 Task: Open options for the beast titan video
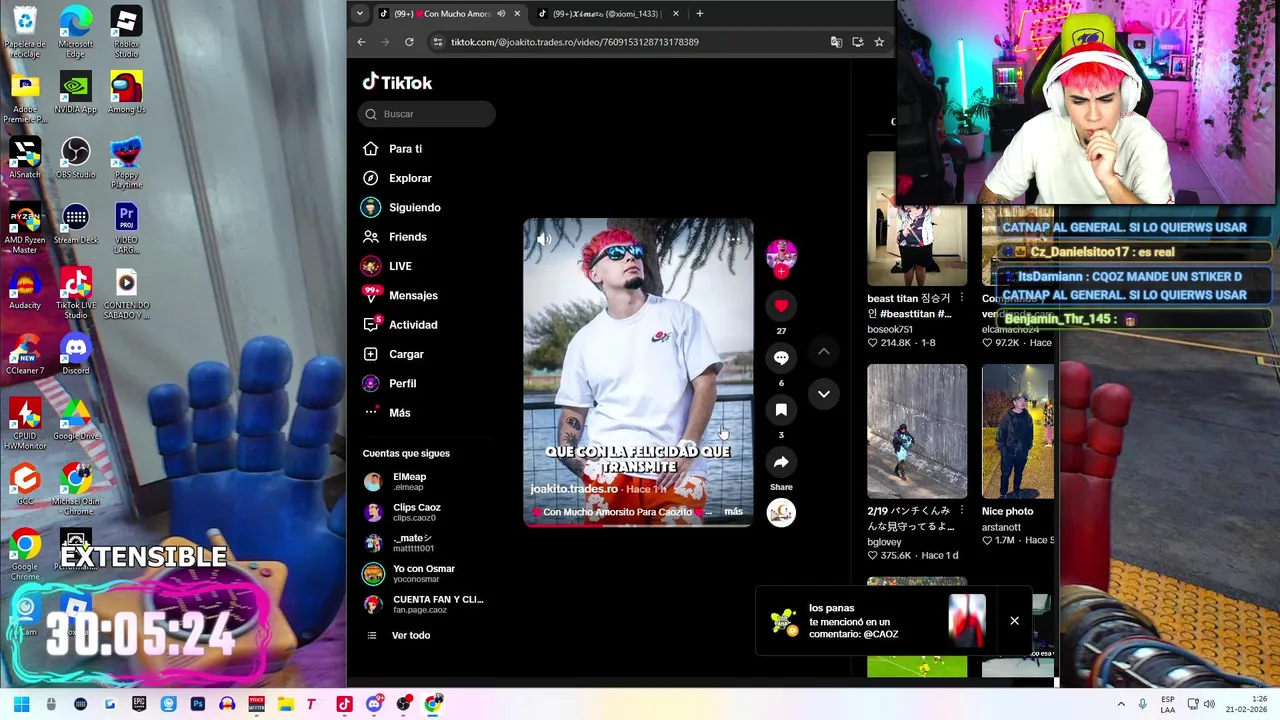(961, 298)
